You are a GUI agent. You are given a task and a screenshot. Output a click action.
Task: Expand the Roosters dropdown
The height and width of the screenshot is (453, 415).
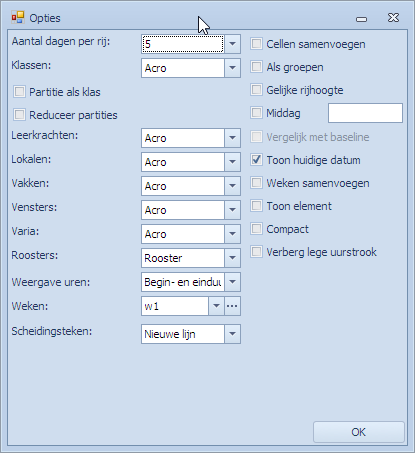click(x=232, y=258)
